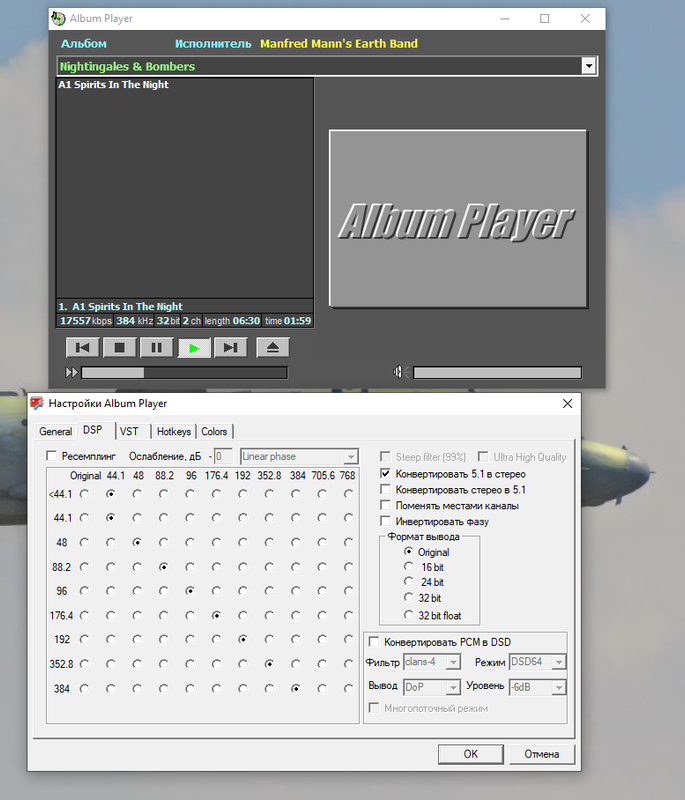Enable Конвертировать PCM в DSD
Viewport: 685px width, 800px height.
point(374,642)
